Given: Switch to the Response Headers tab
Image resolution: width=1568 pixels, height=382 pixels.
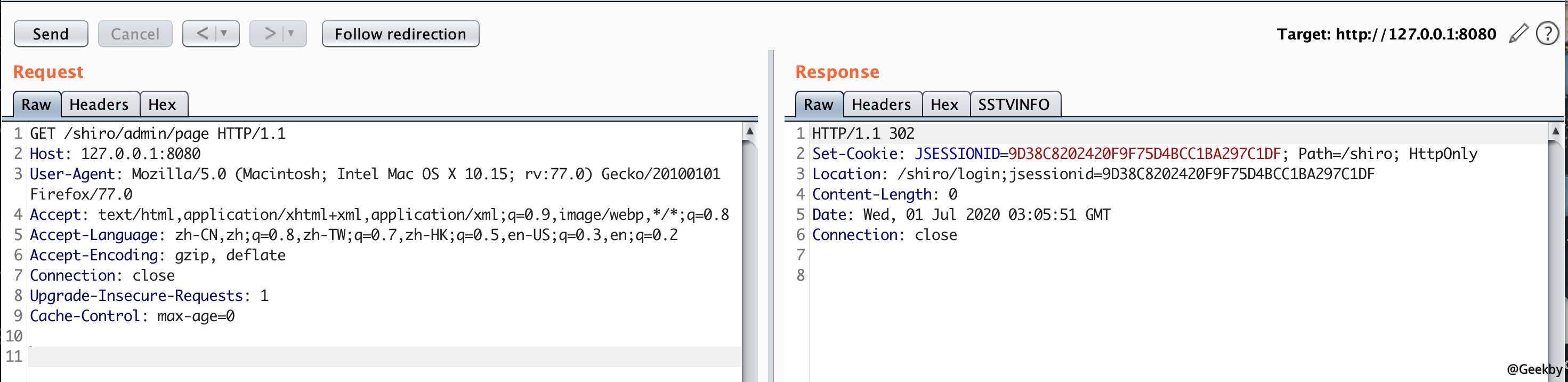Looking at the screenshot, I should 881,105.
